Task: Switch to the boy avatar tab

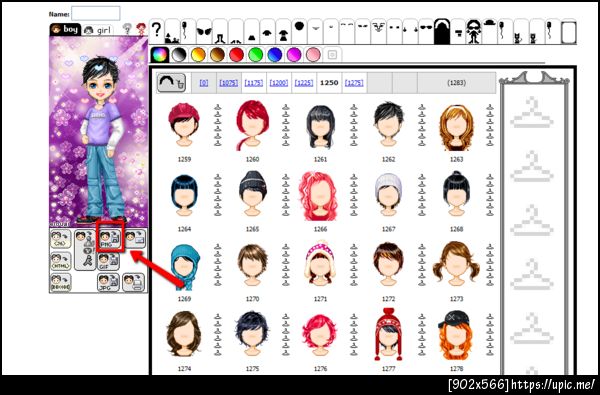Action: [x=65, y=29]
